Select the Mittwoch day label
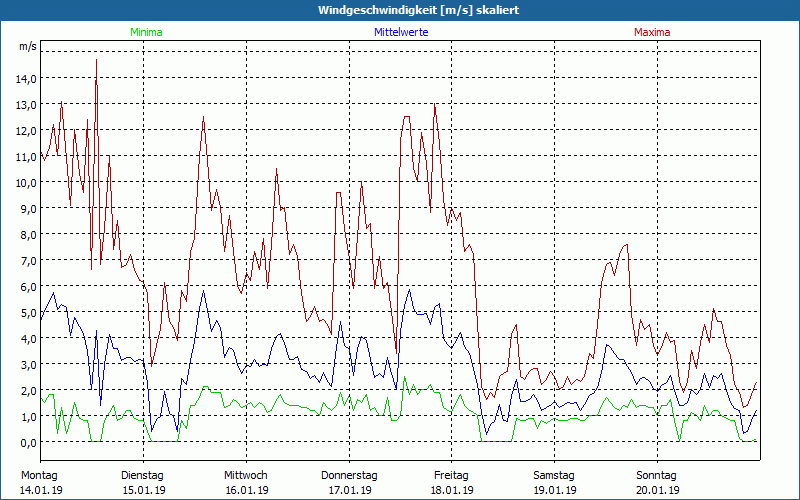Viewport: 800px width, 500px height. point(245,475)
